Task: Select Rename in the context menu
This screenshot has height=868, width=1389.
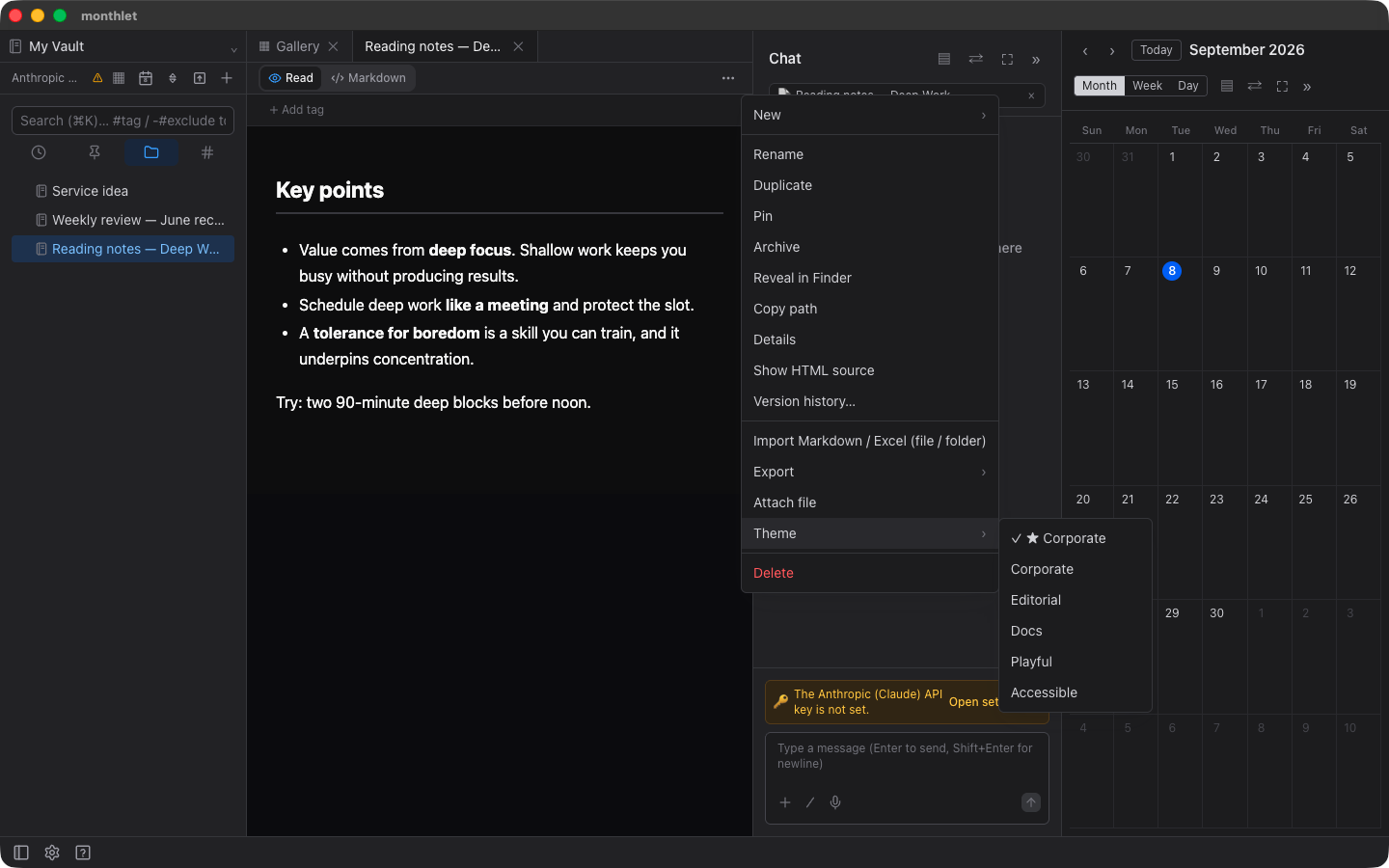Action: pyautogui.click(x=869, y=154)
